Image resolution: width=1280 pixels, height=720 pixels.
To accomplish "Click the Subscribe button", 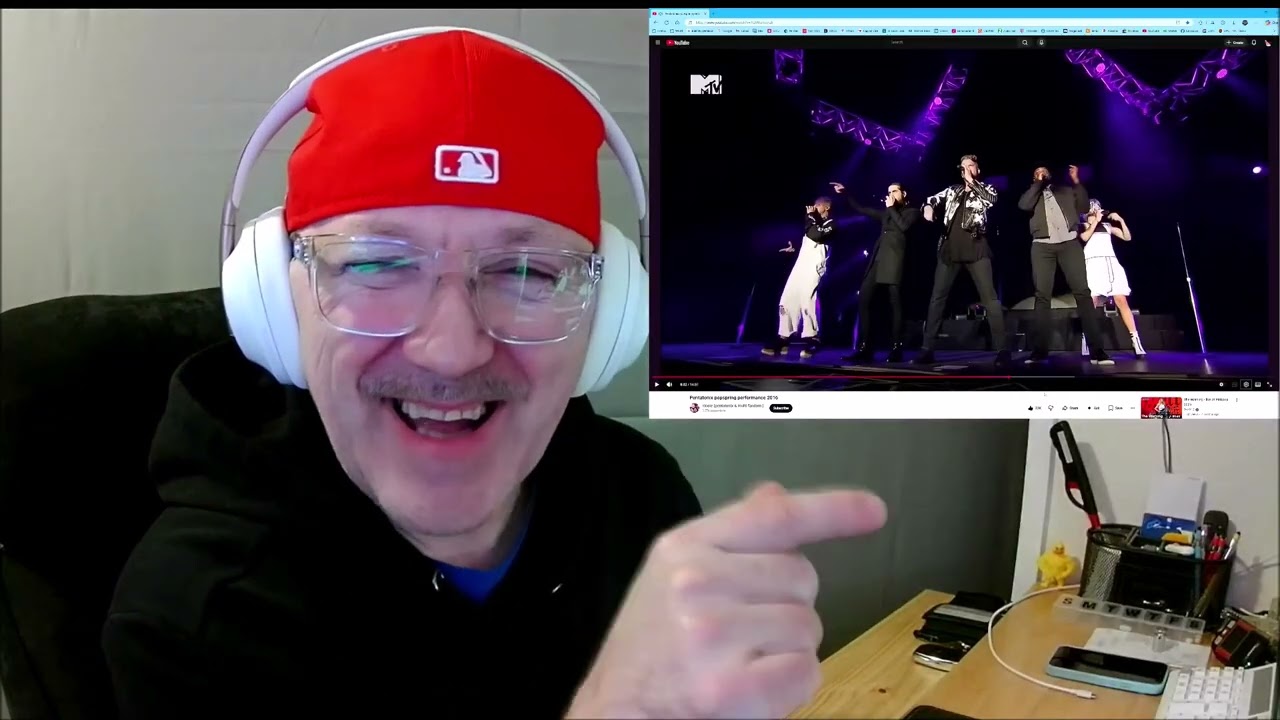I will click(781, 408).
